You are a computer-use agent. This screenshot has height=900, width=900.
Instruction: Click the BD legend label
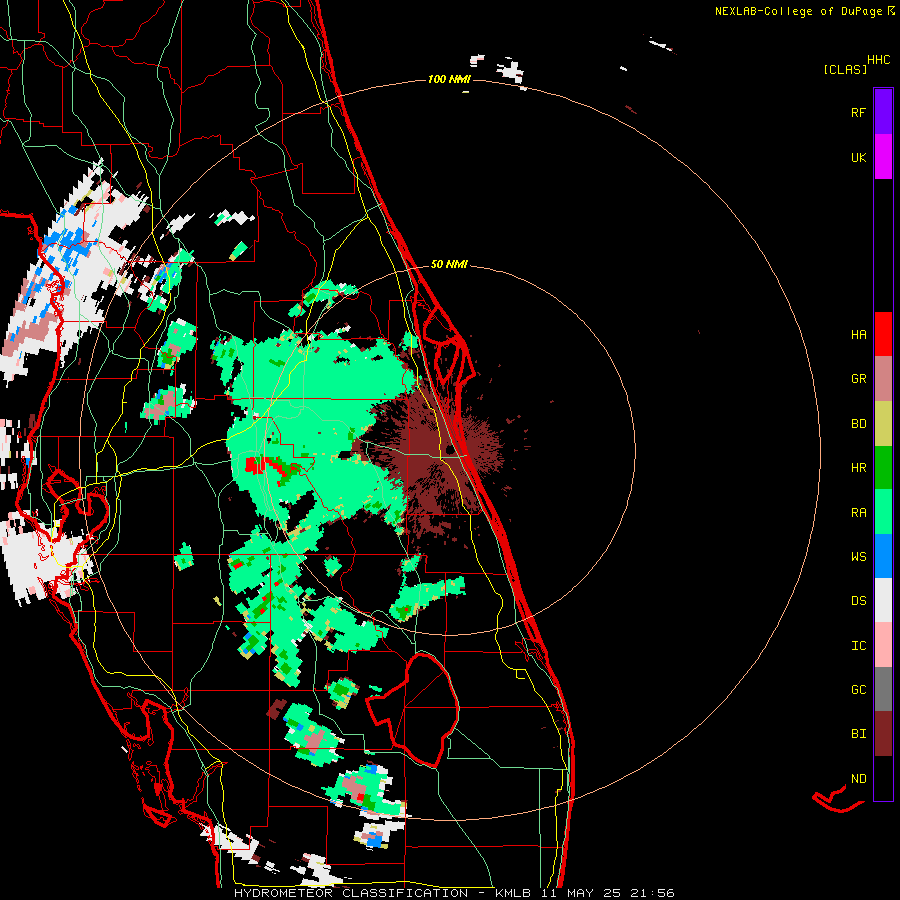tap(858, 424)
